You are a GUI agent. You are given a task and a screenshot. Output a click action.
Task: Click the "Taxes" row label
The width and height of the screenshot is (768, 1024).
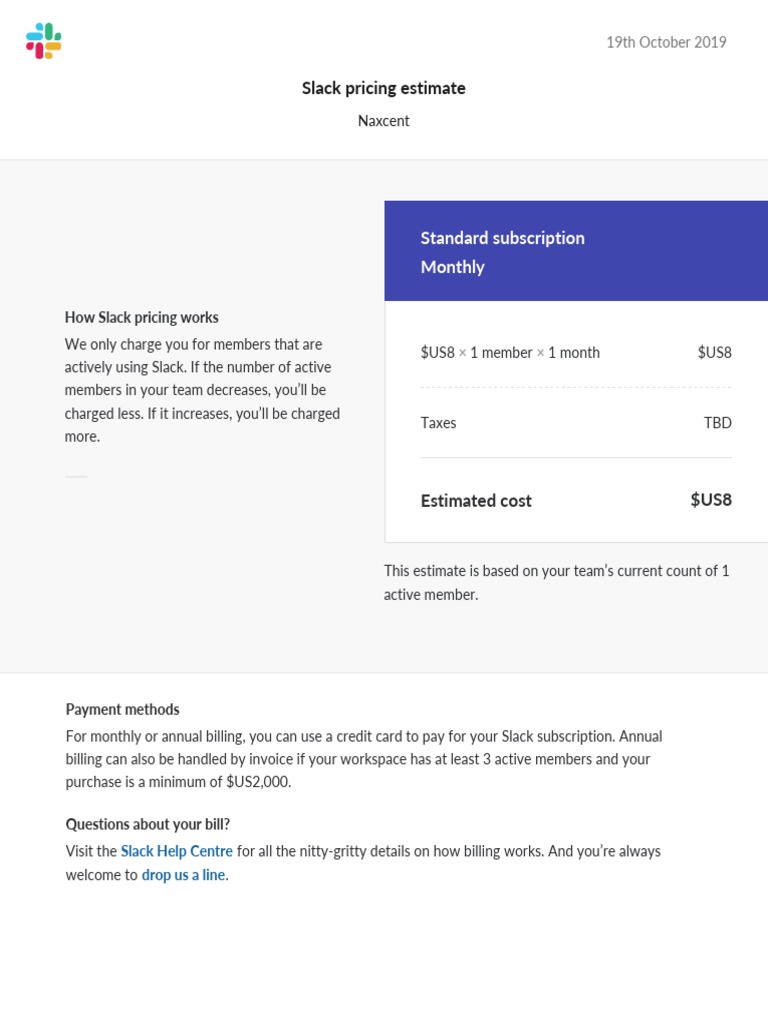point(438,423)
